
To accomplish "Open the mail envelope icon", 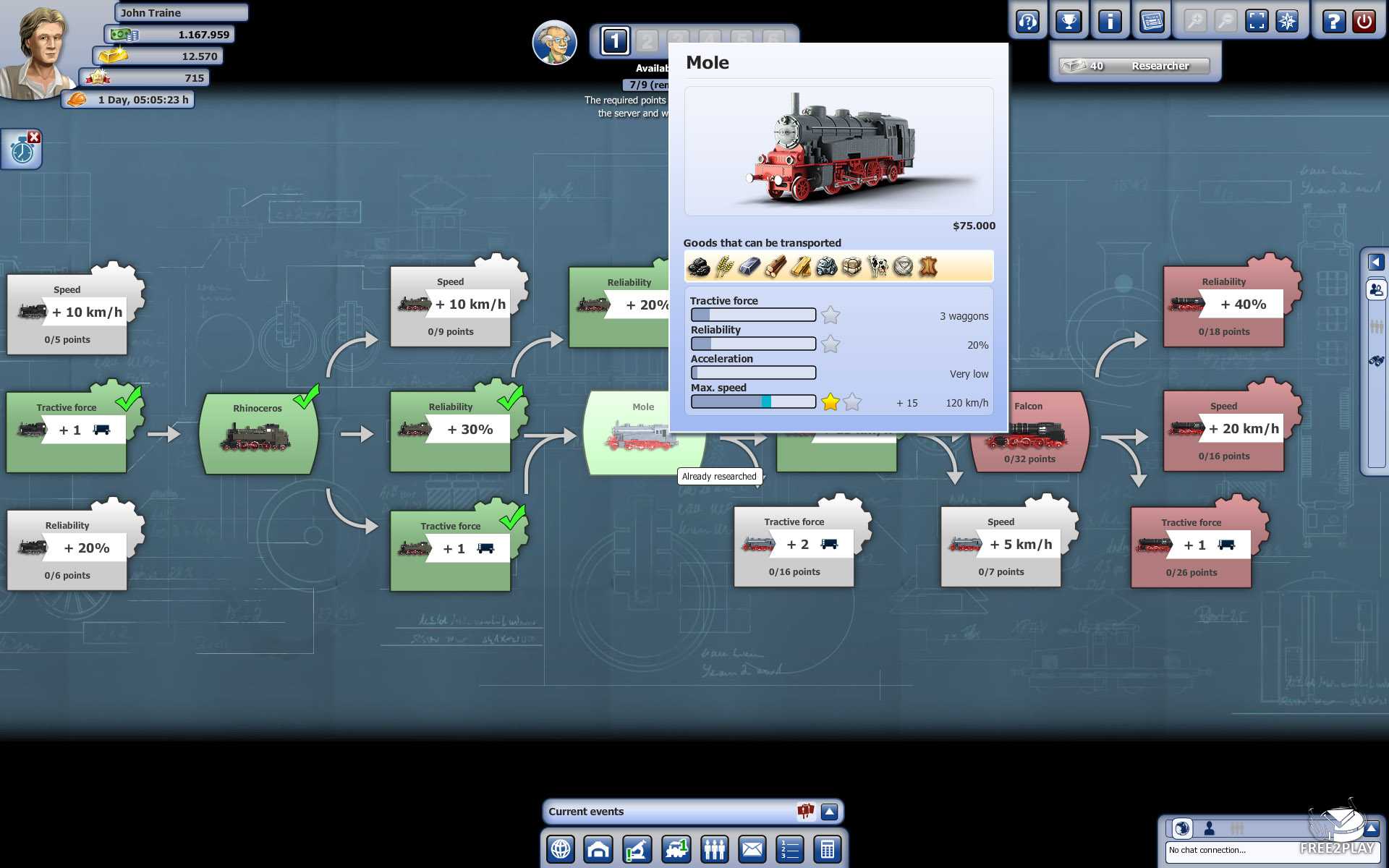I will [x=752, y=848].
